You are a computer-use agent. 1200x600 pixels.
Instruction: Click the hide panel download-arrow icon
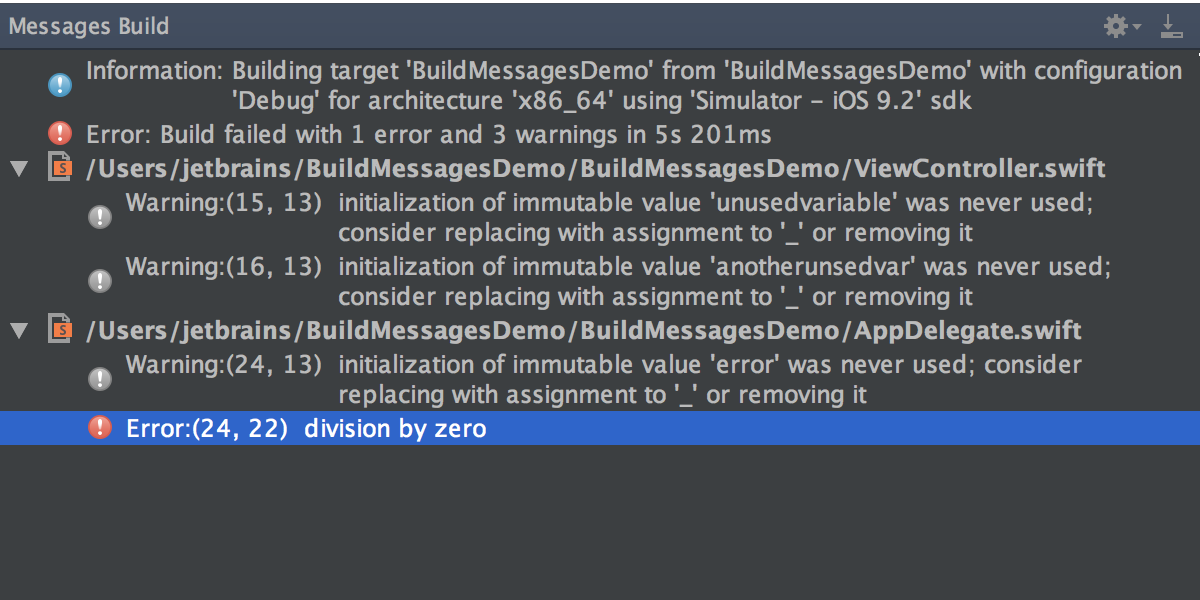[1172, 27]
